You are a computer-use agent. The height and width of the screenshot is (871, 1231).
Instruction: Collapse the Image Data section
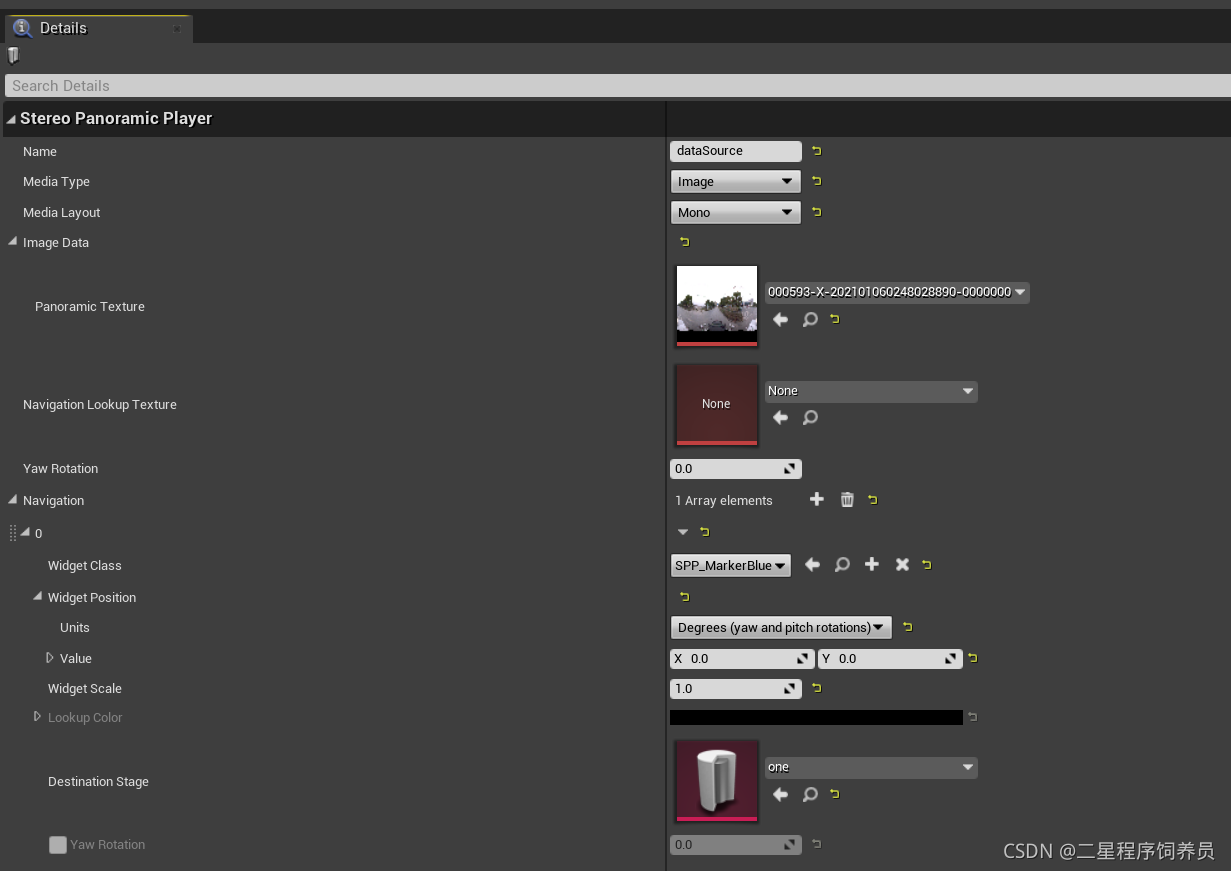[x=13, y=241]
